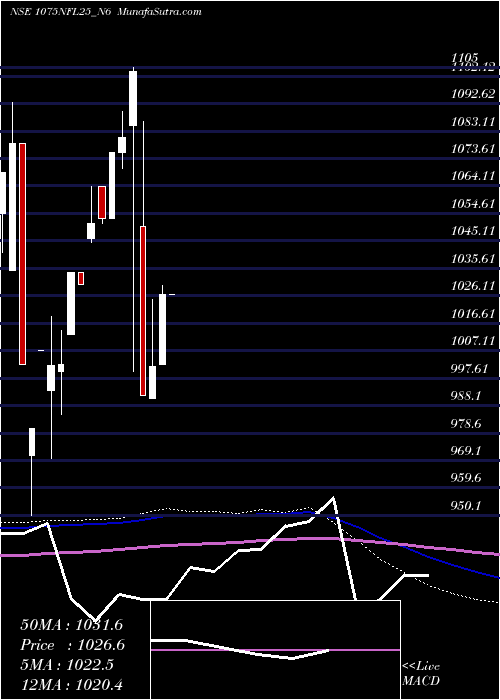The width and height of the screenshot is (500, 700).
Task: Select the 1064.11 price level label
Action: pyautogui.click(x=473, y=176)
